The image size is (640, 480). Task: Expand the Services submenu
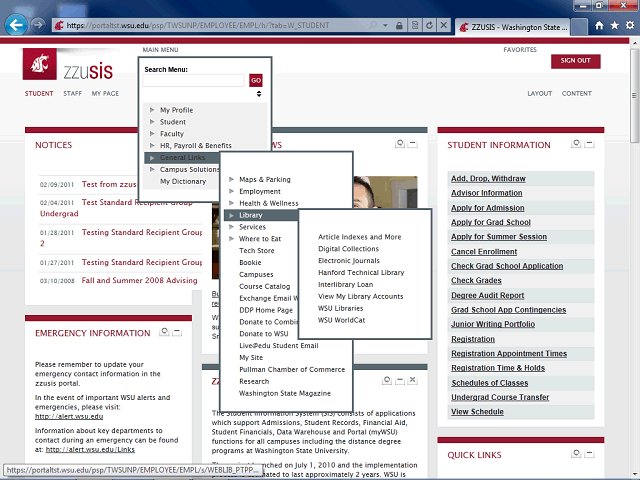click(231, 227)
